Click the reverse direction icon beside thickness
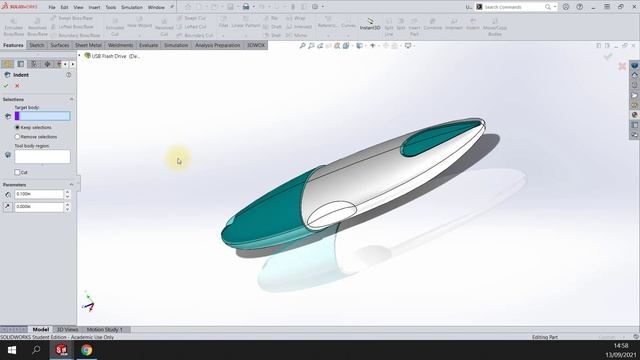 tap(7, 194)
